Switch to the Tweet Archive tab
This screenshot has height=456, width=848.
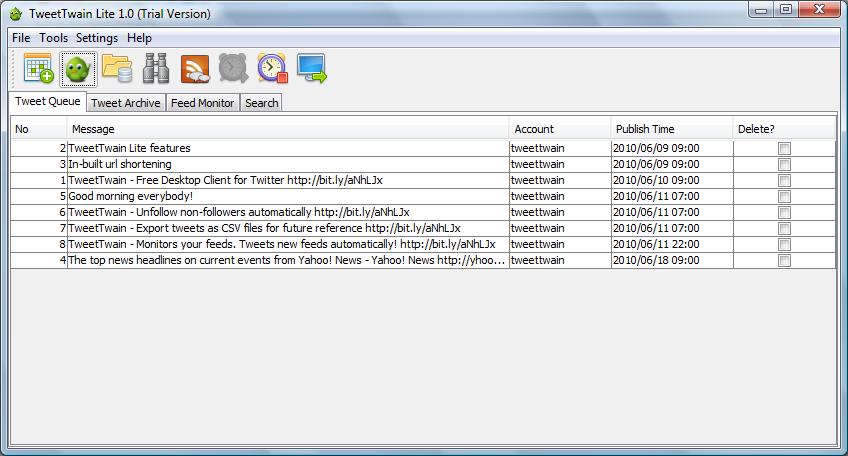(x=125, y=103)
